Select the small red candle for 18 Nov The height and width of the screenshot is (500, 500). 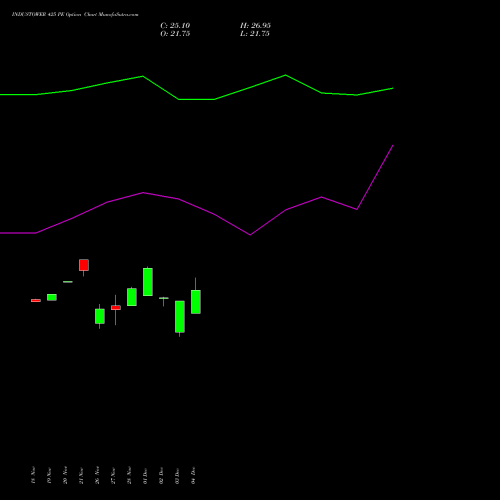pyautogui.click(x=36, y=300)
